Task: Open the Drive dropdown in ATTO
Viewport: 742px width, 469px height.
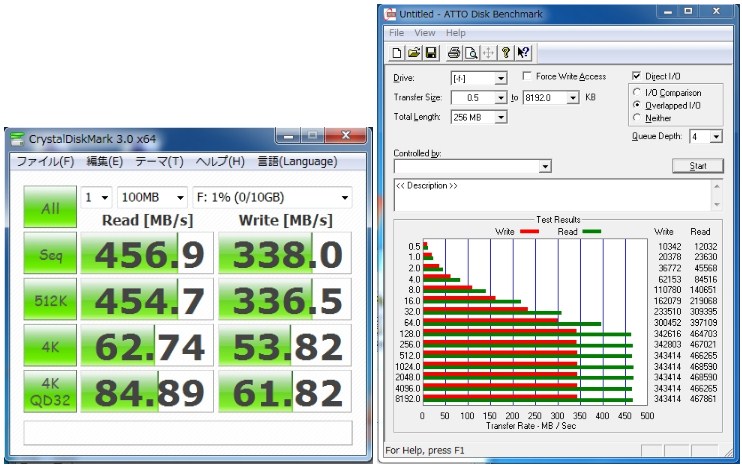Action: [x=501, y=78]
